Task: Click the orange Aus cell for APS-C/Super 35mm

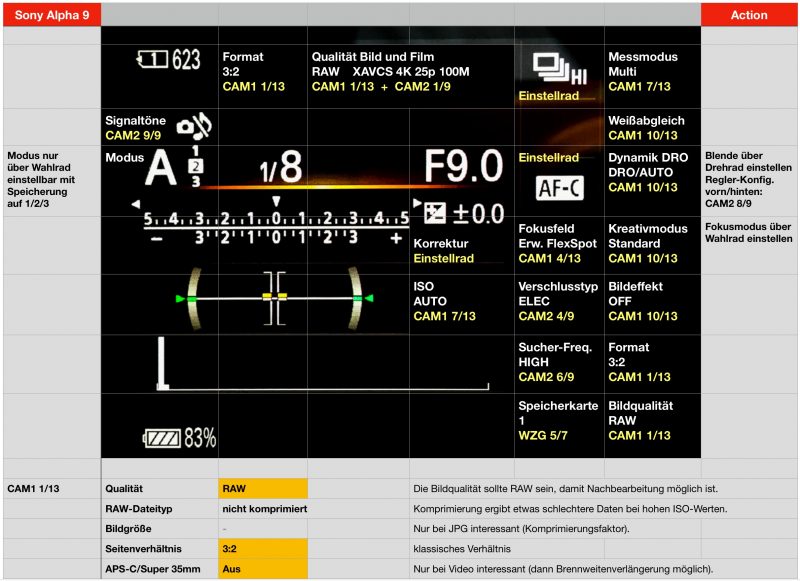Action: click(262, 569)
